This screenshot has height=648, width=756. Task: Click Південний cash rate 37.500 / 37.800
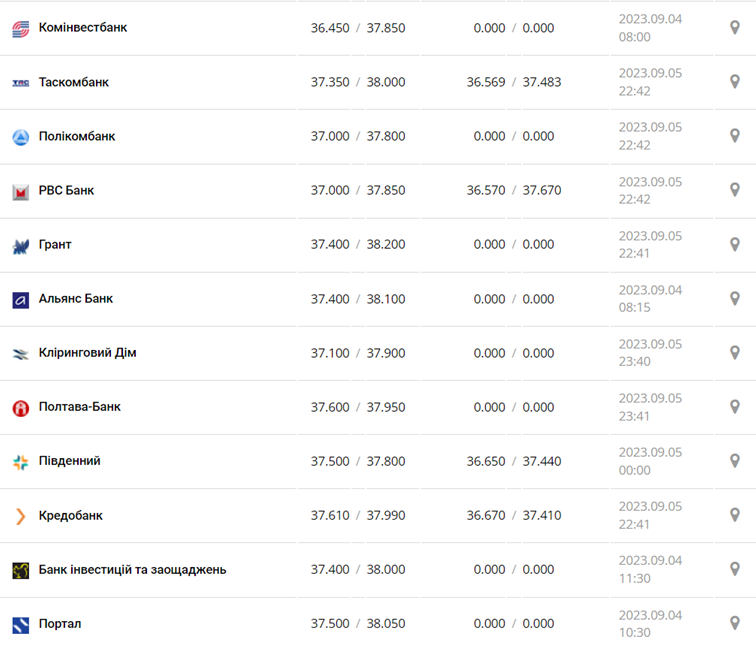tap(358, 462)
